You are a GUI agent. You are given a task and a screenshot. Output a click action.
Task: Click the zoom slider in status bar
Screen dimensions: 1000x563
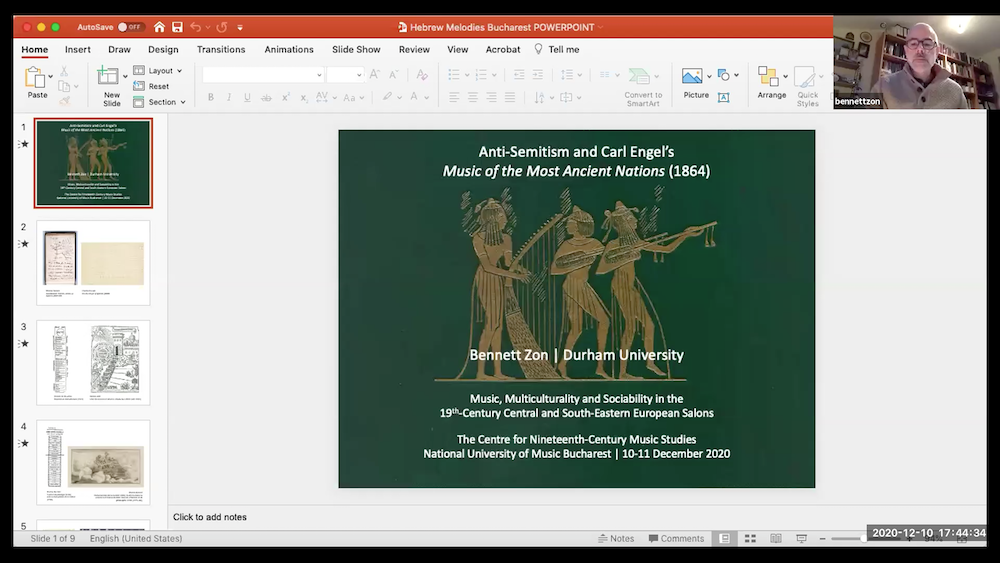point(864,539)
